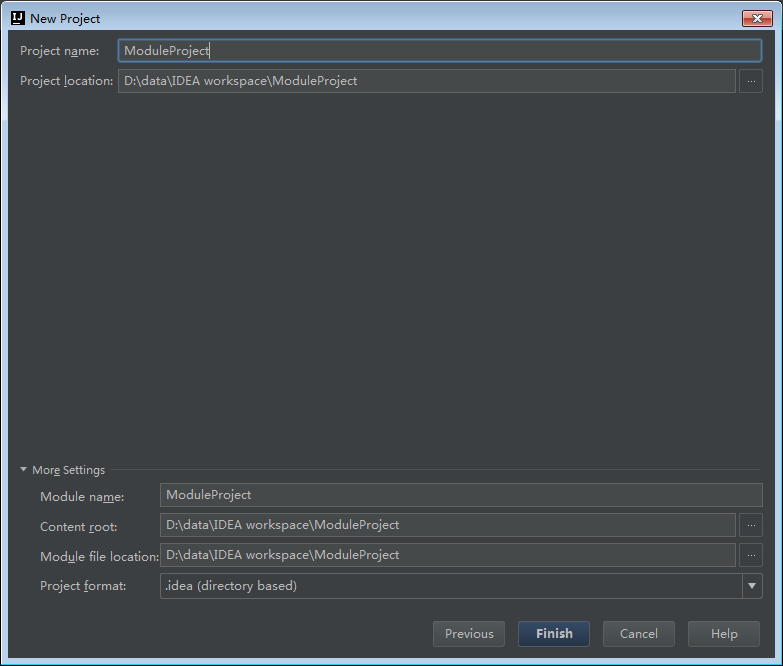Click the Project name input field
783x666 pixels.
(439, 50)
